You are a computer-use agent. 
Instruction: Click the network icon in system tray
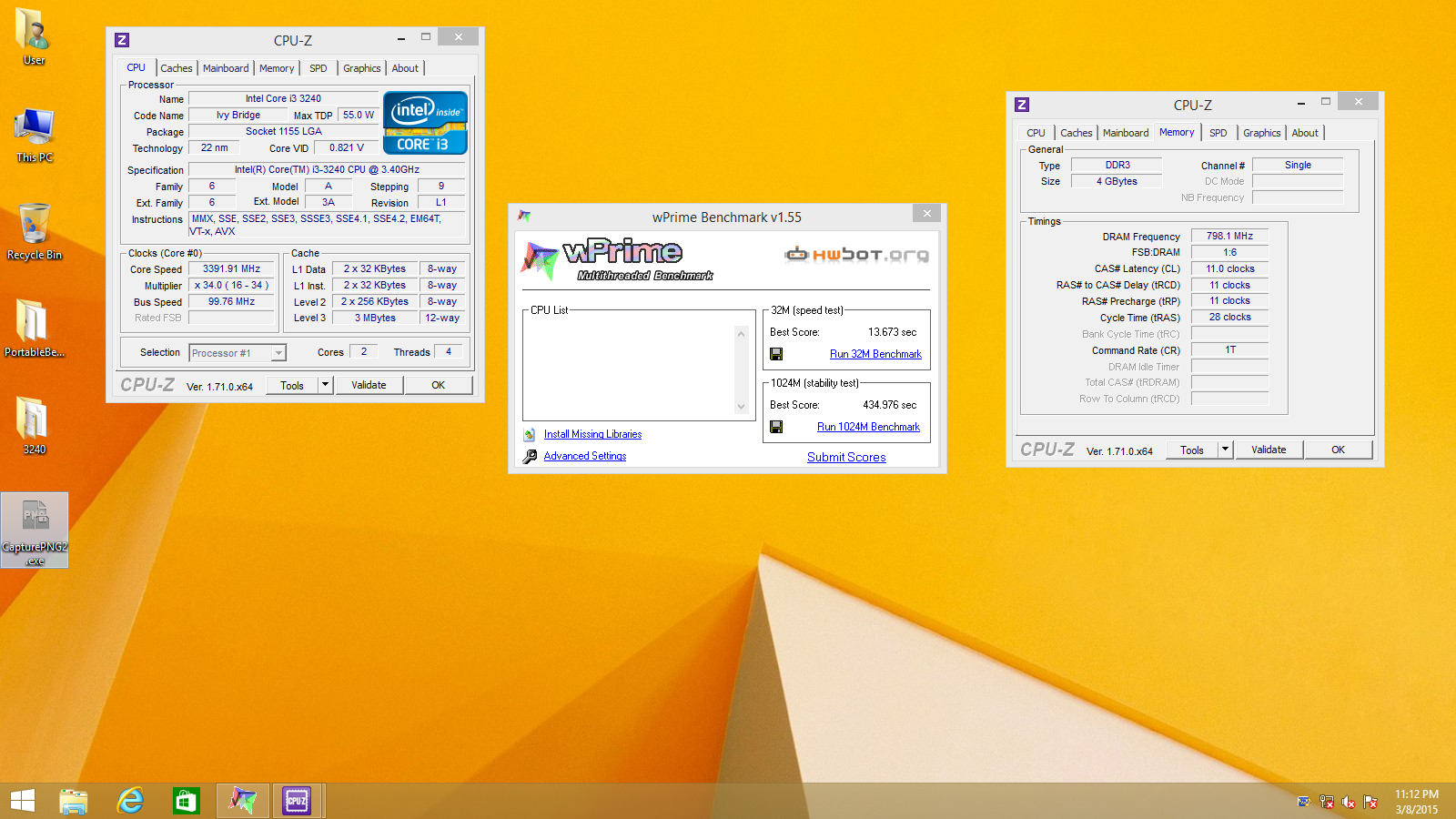tap(1327, 802)
